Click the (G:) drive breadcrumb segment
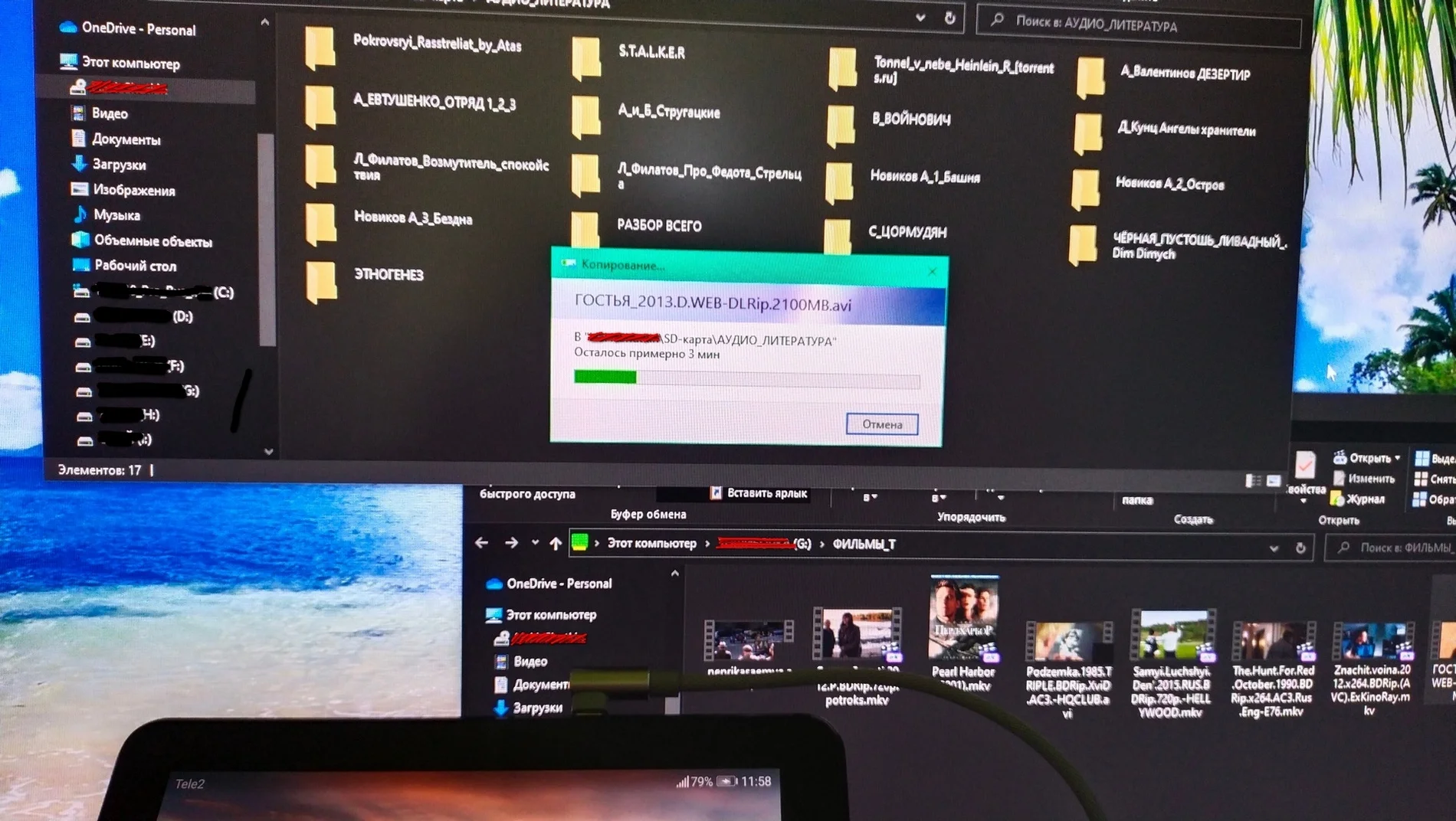The width and height of the screenshot is (1456, 821). pyautogui.click(x=764, y=544)
